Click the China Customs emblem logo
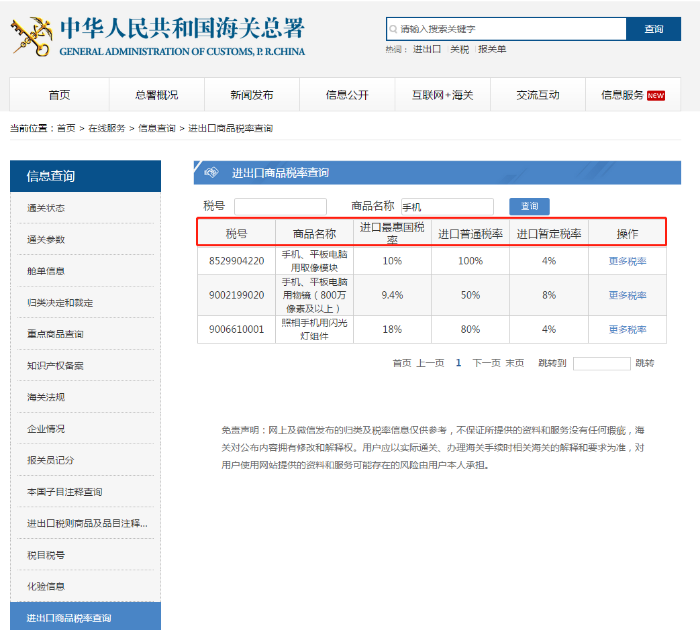The width and height of the screenshot is (700, 630). point(32,36)
